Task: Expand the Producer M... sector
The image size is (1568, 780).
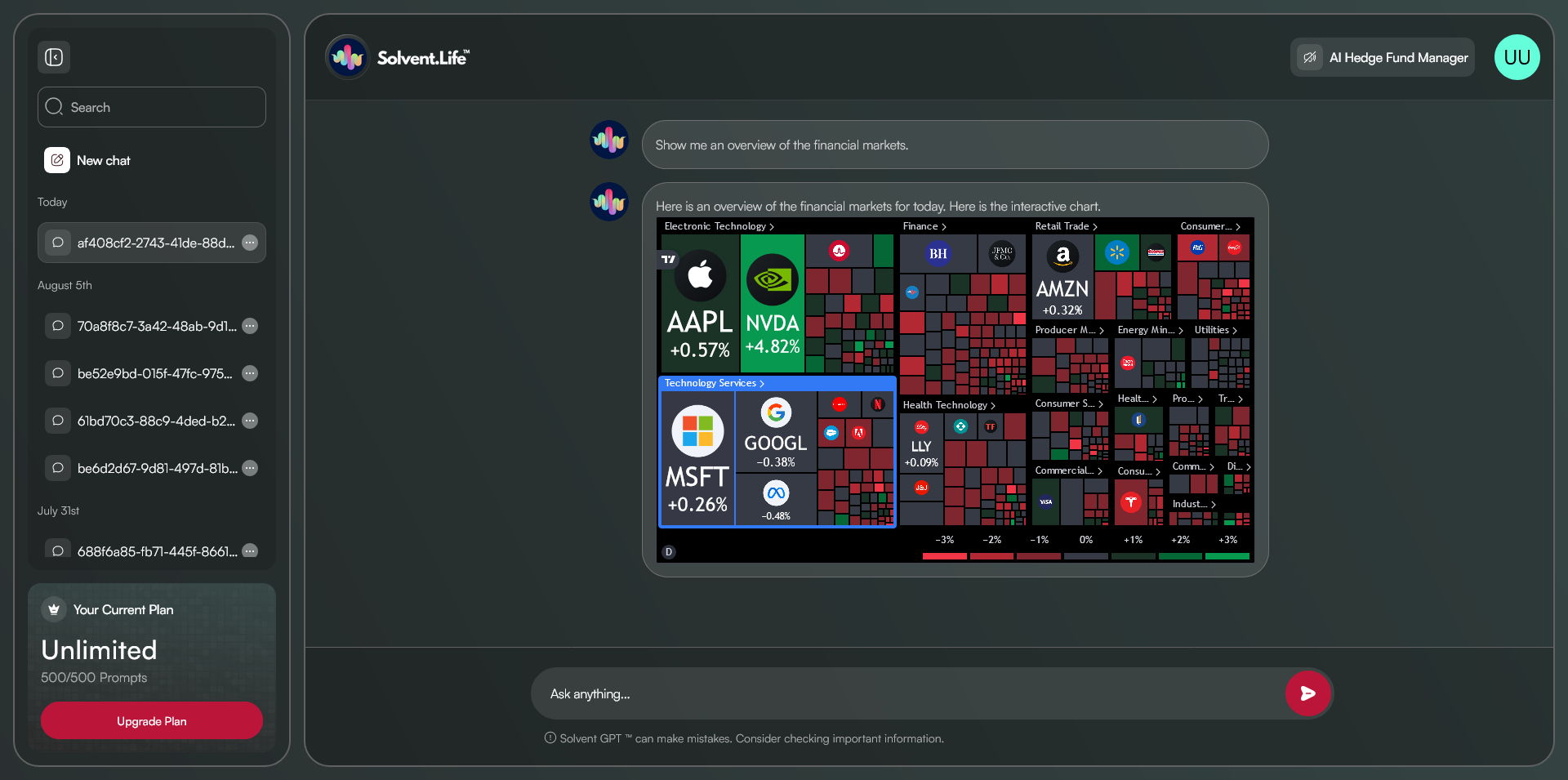Action: tap(1069, 330)
